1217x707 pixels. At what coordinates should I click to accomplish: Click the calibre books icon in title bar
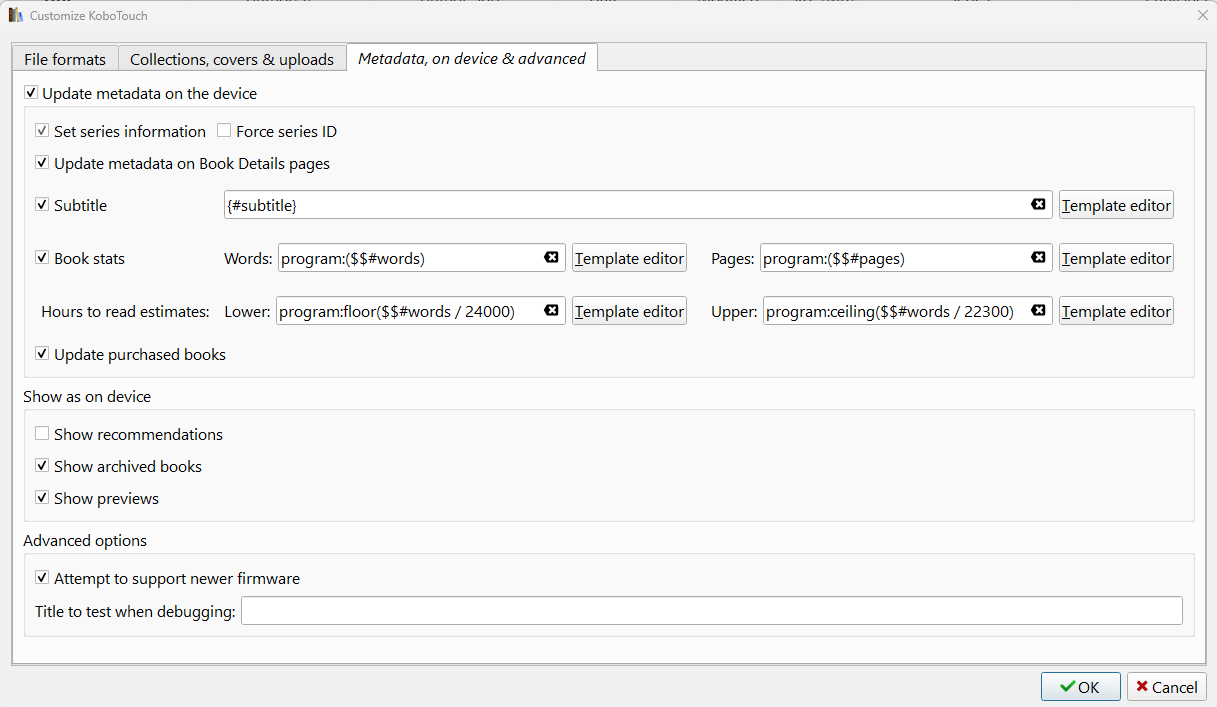tap(15, 16)
